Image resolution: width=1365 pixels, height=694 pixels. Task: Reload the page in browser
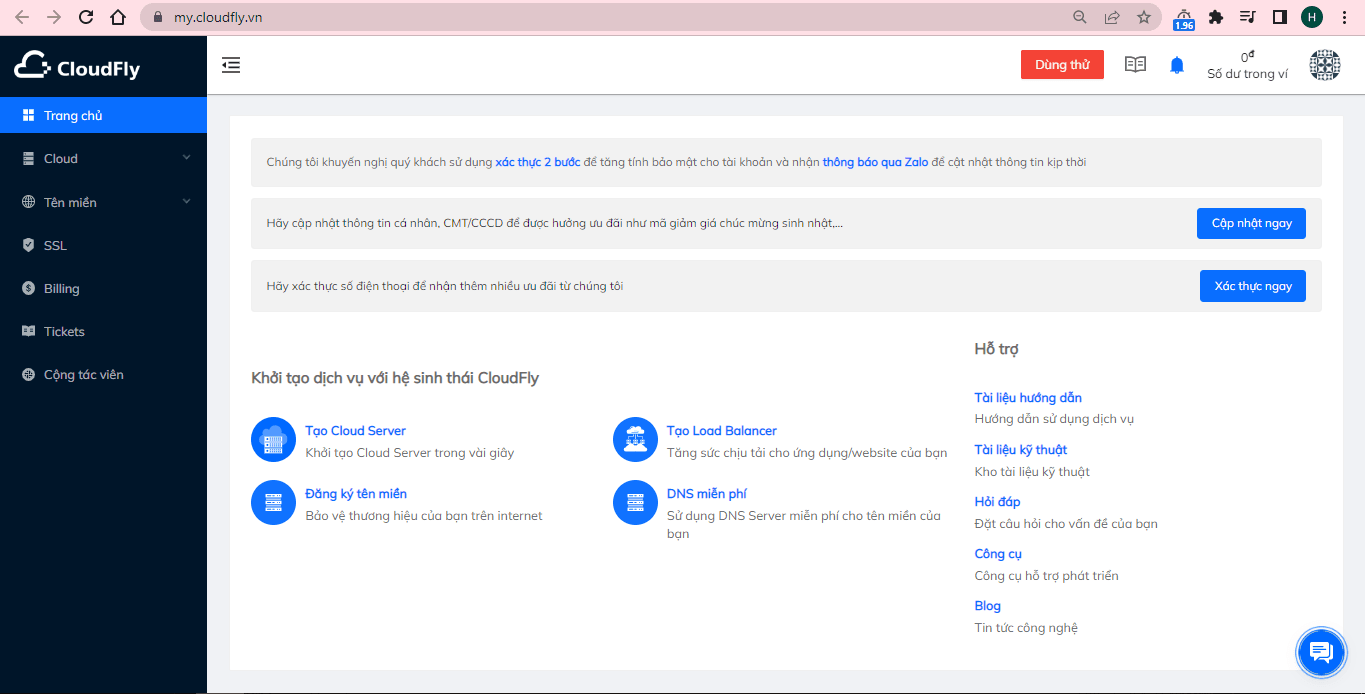[x=86, y=17]
